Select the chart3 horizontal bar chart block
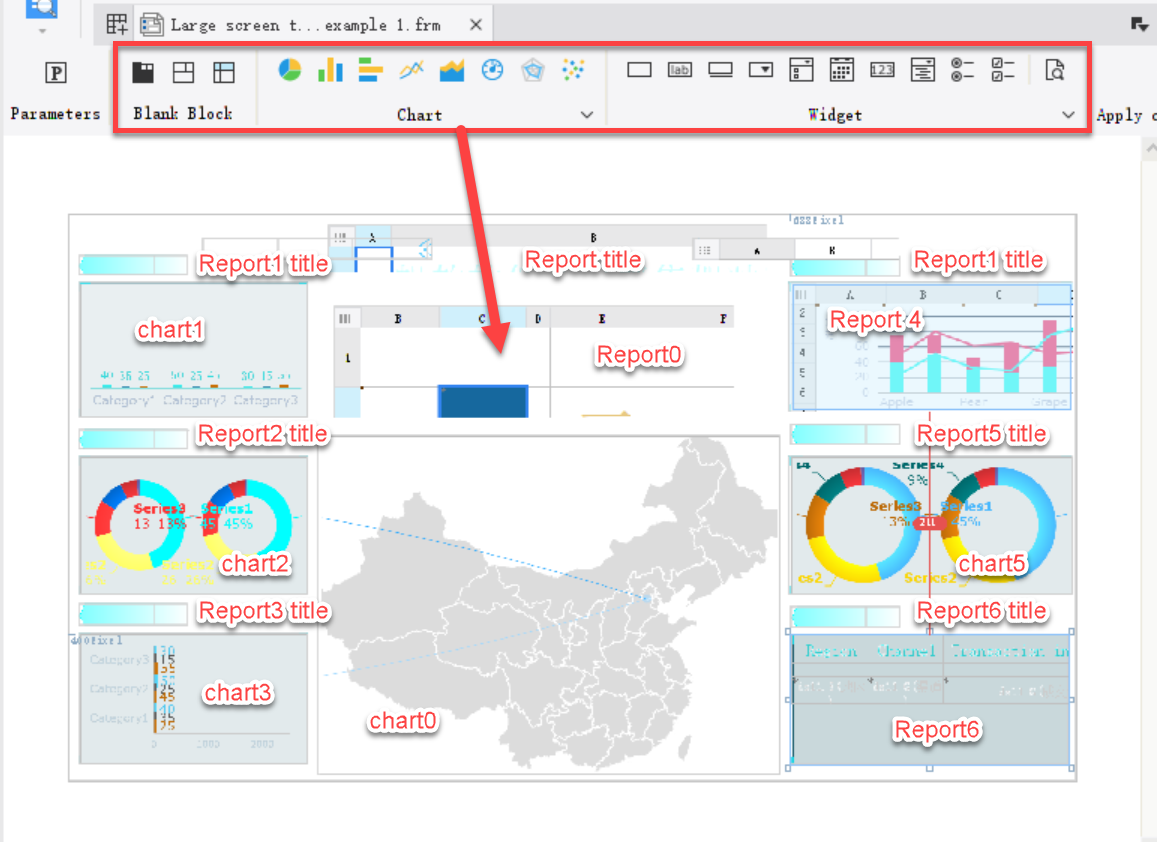Viewport: 1157px width, 842px height. click(193, 698)
